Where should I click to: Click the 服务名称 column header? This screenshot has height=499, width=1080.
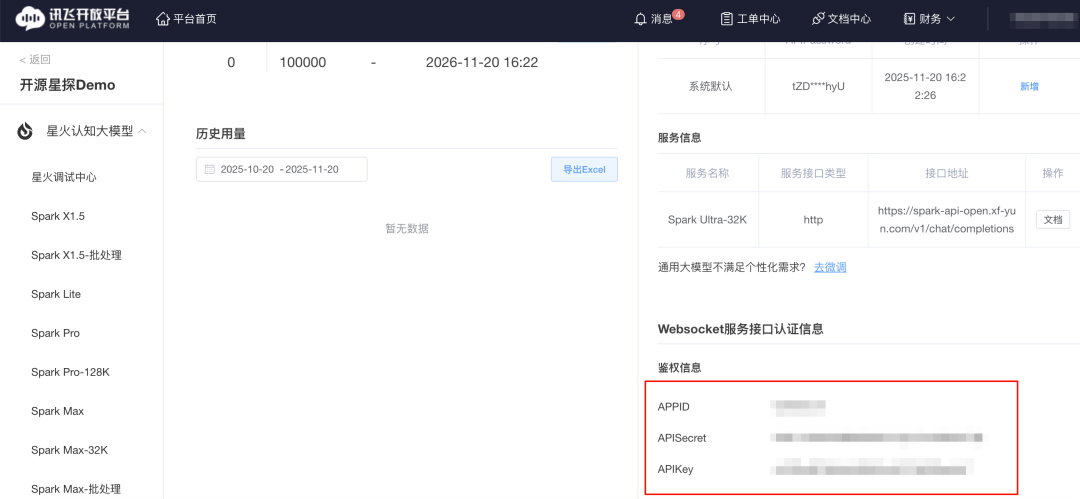pyautogui.click(x=707, y=173)
